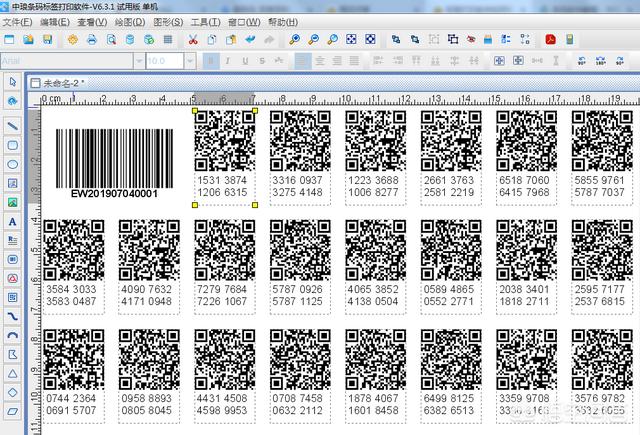Select the parallelogram shape tool
The image size is (640, 435).
13,411
